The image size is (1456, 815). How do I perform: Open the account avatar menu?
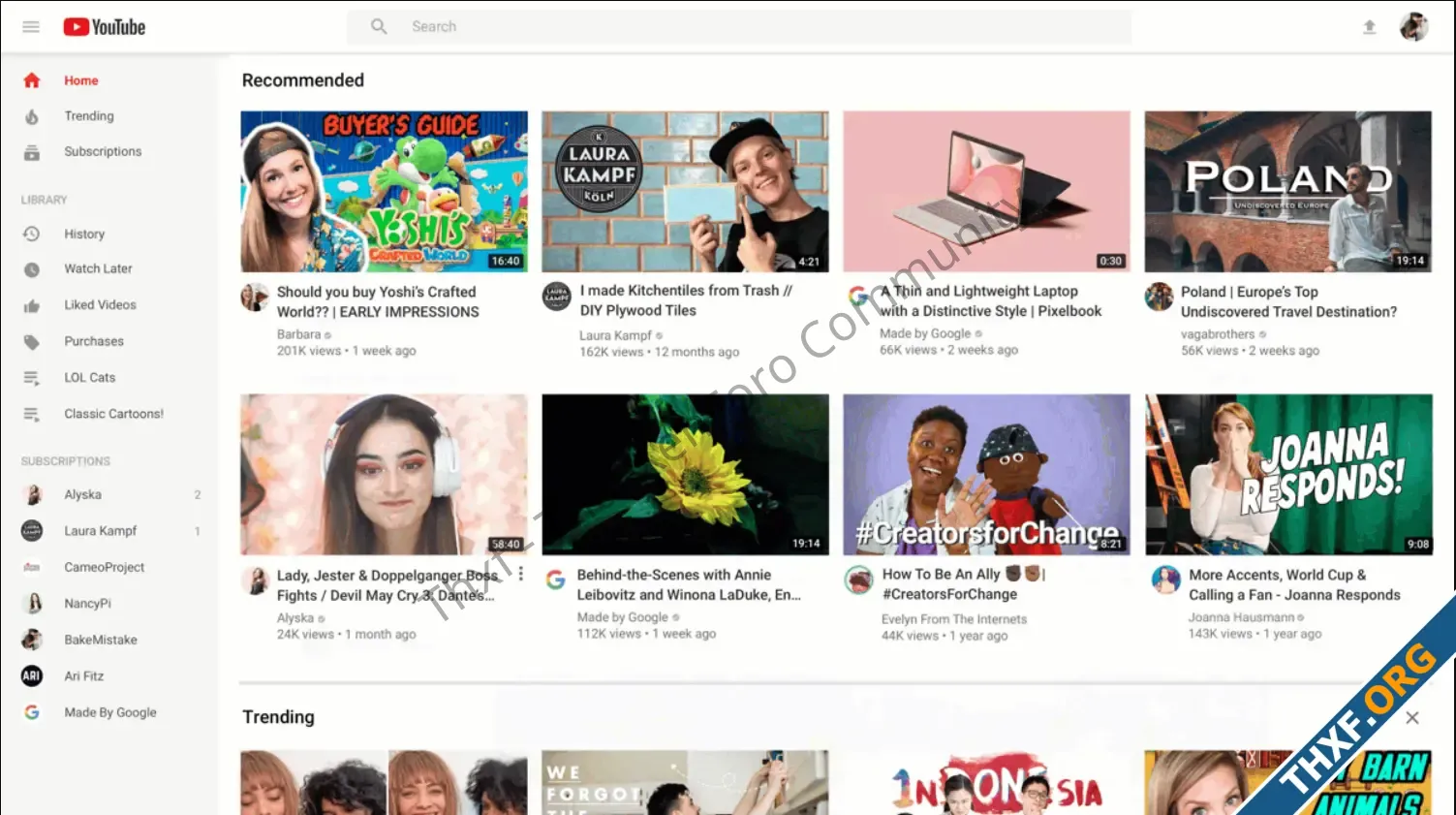pyautogui.click(x=1413, y=27)
